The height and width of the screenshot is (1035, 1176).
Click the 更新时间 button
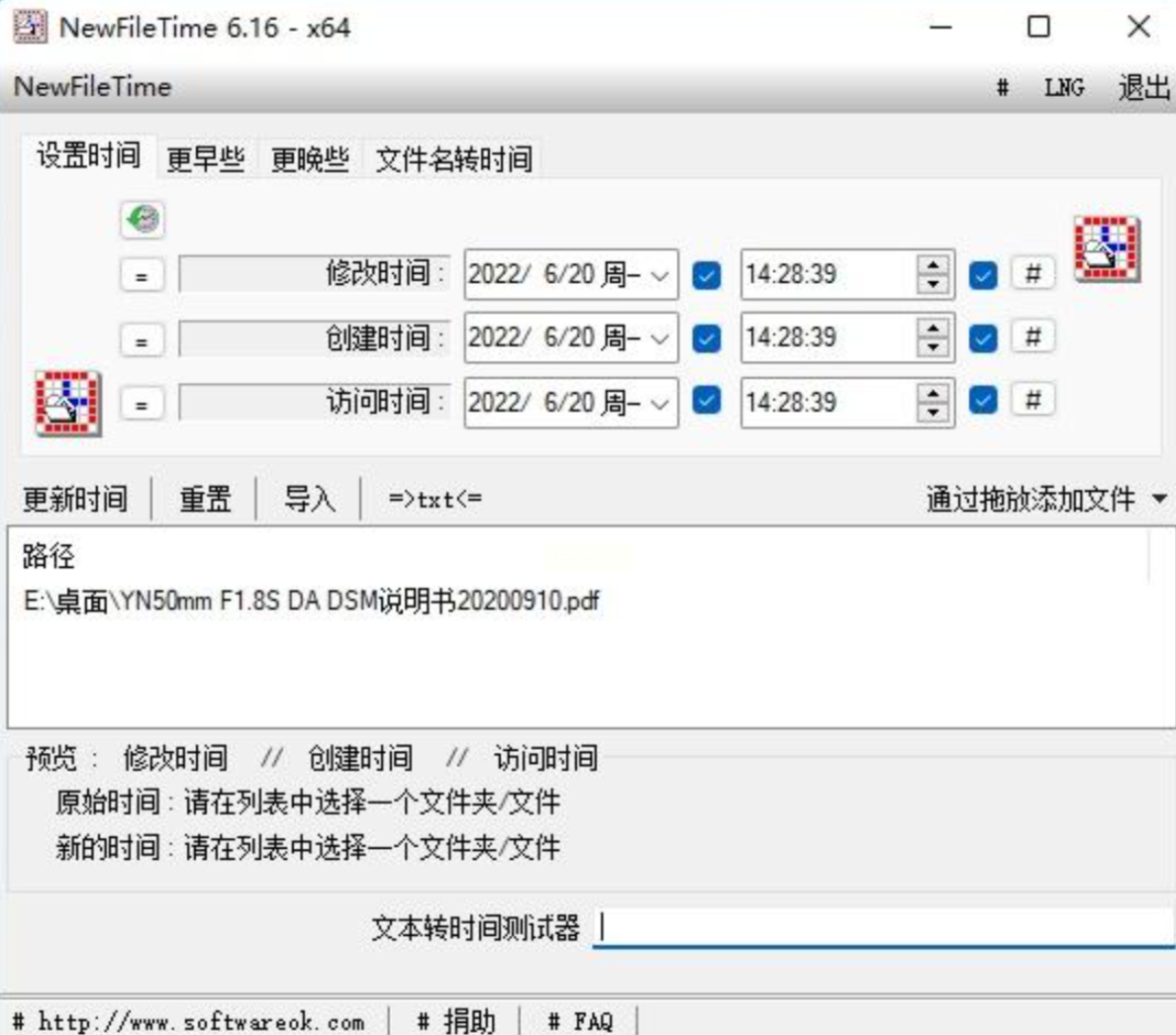coord(75,499)
